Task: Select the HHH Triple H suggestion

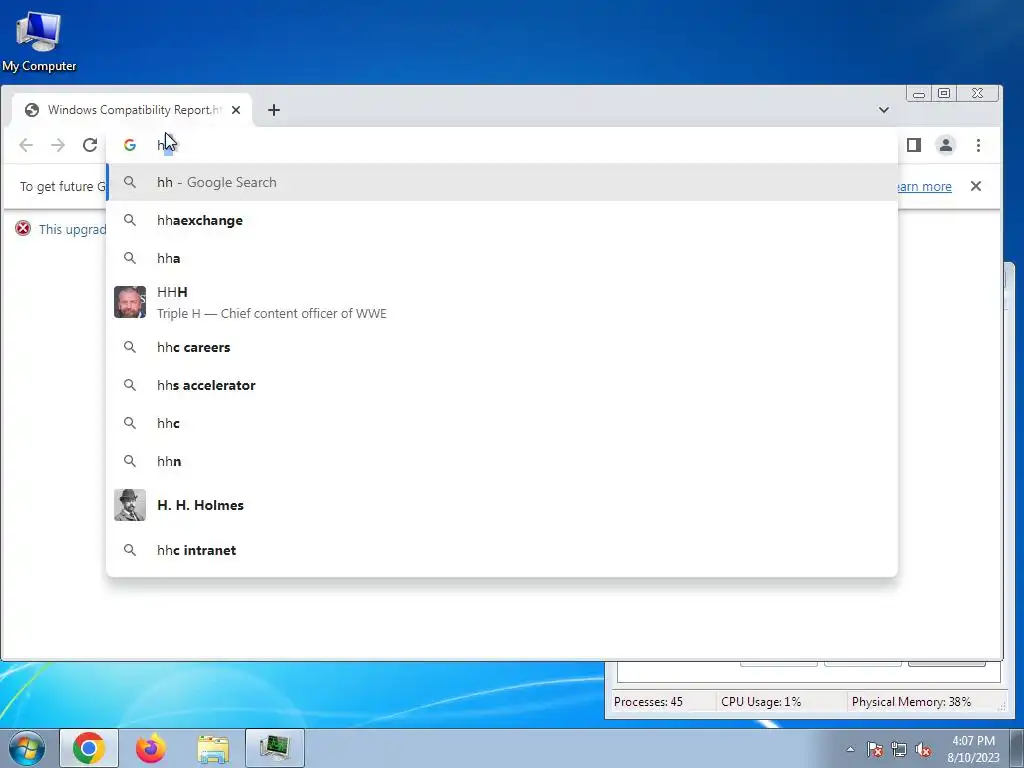Action: 502,302
